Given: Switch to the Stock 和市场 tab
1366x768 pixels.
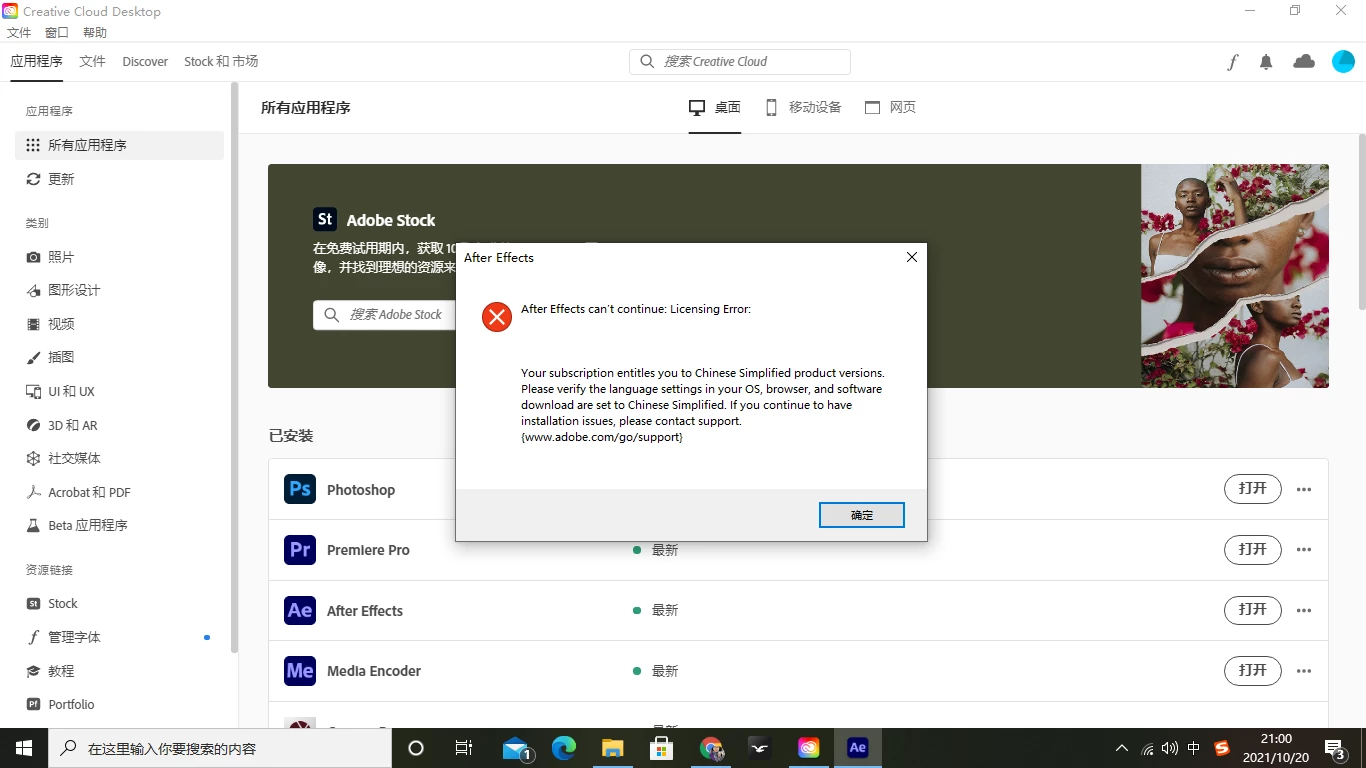Looking at the screenshot, I should [221, 61].
